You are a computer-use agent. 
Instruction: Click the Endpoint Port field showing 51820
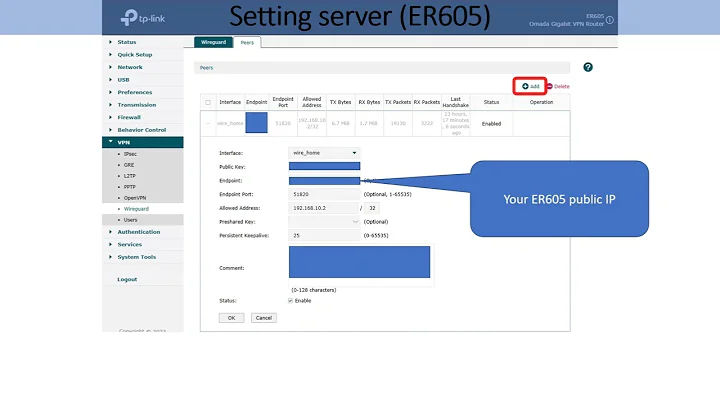pos(324,194)
